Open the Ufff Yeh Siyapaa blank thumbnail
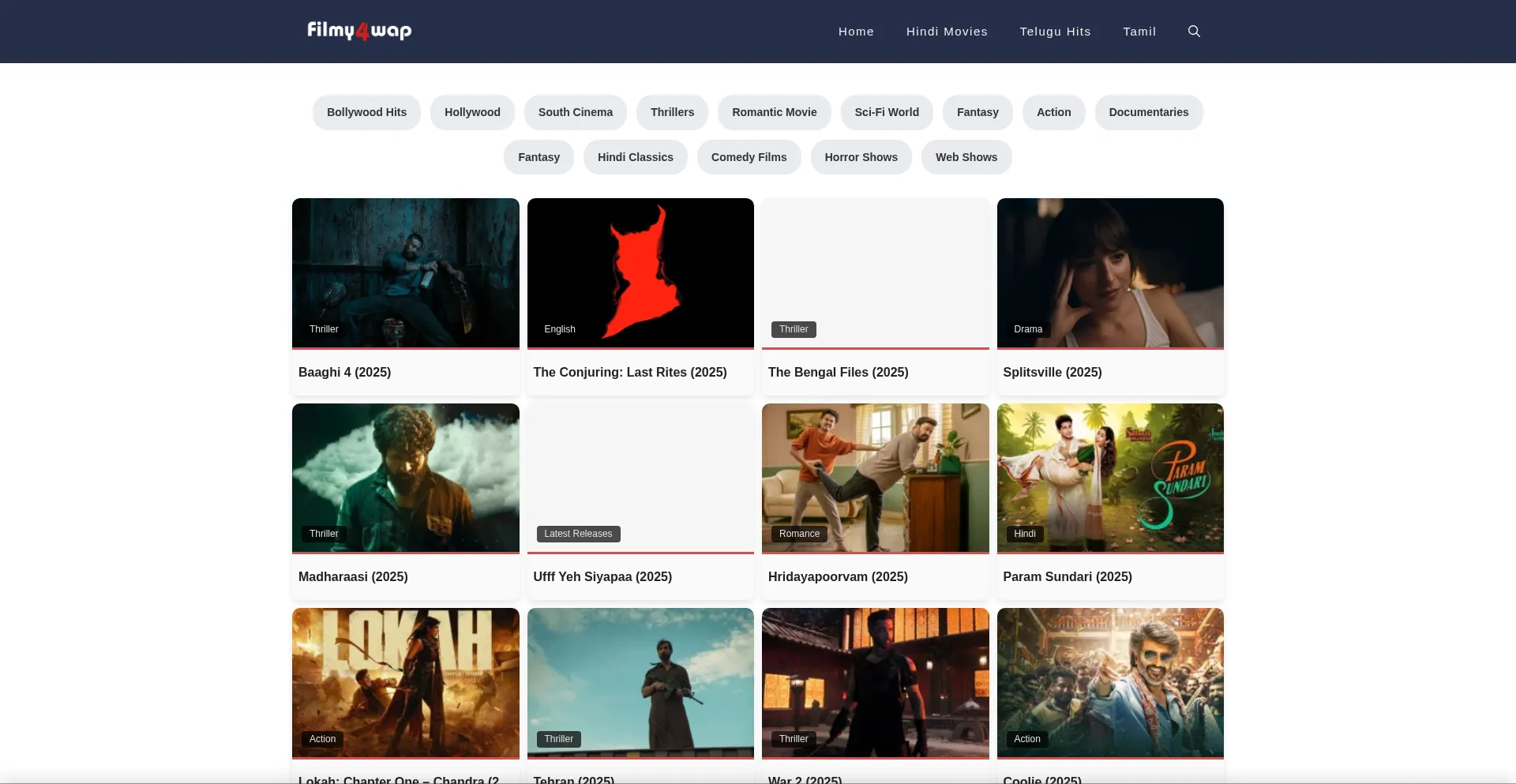 [640, 478]
